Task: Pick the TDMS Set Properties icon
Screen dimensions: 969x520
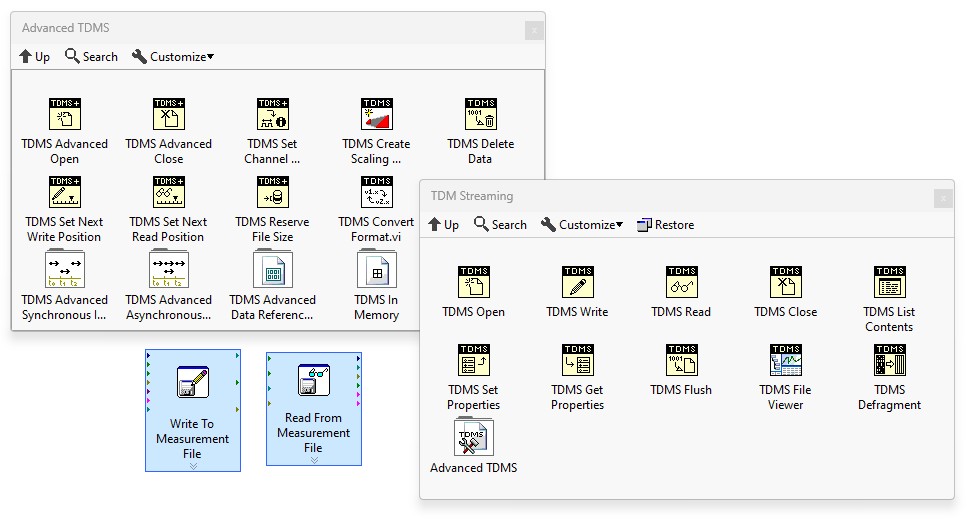Action: pyautogui.click(x=474, y=360)
